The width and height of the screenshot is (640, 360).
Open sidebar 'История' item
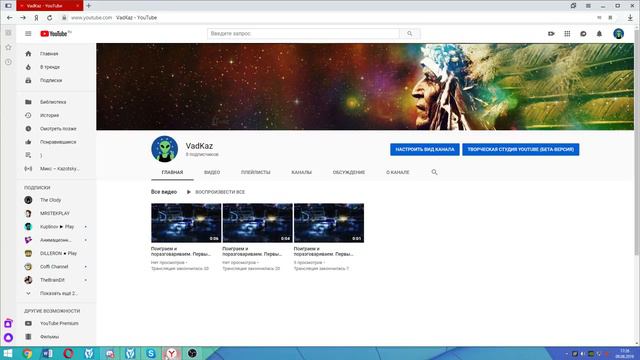click(x=56, y=116)
